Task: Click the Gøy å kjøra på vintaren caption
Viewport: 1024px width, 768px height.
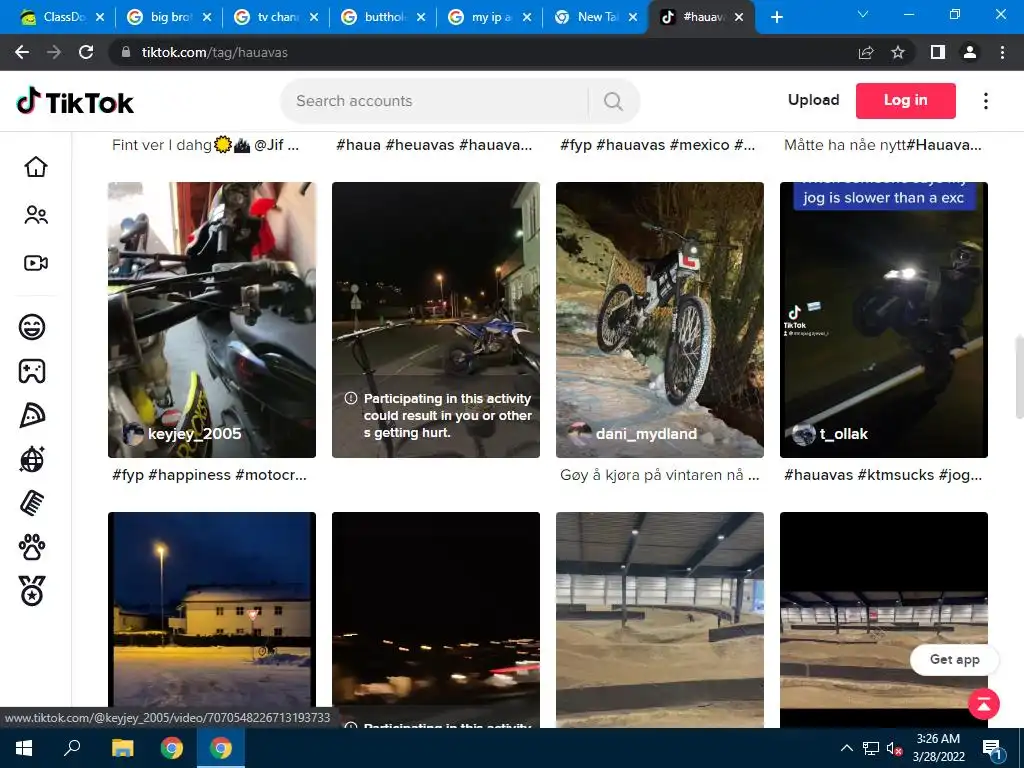Action: tap(660, 475)
